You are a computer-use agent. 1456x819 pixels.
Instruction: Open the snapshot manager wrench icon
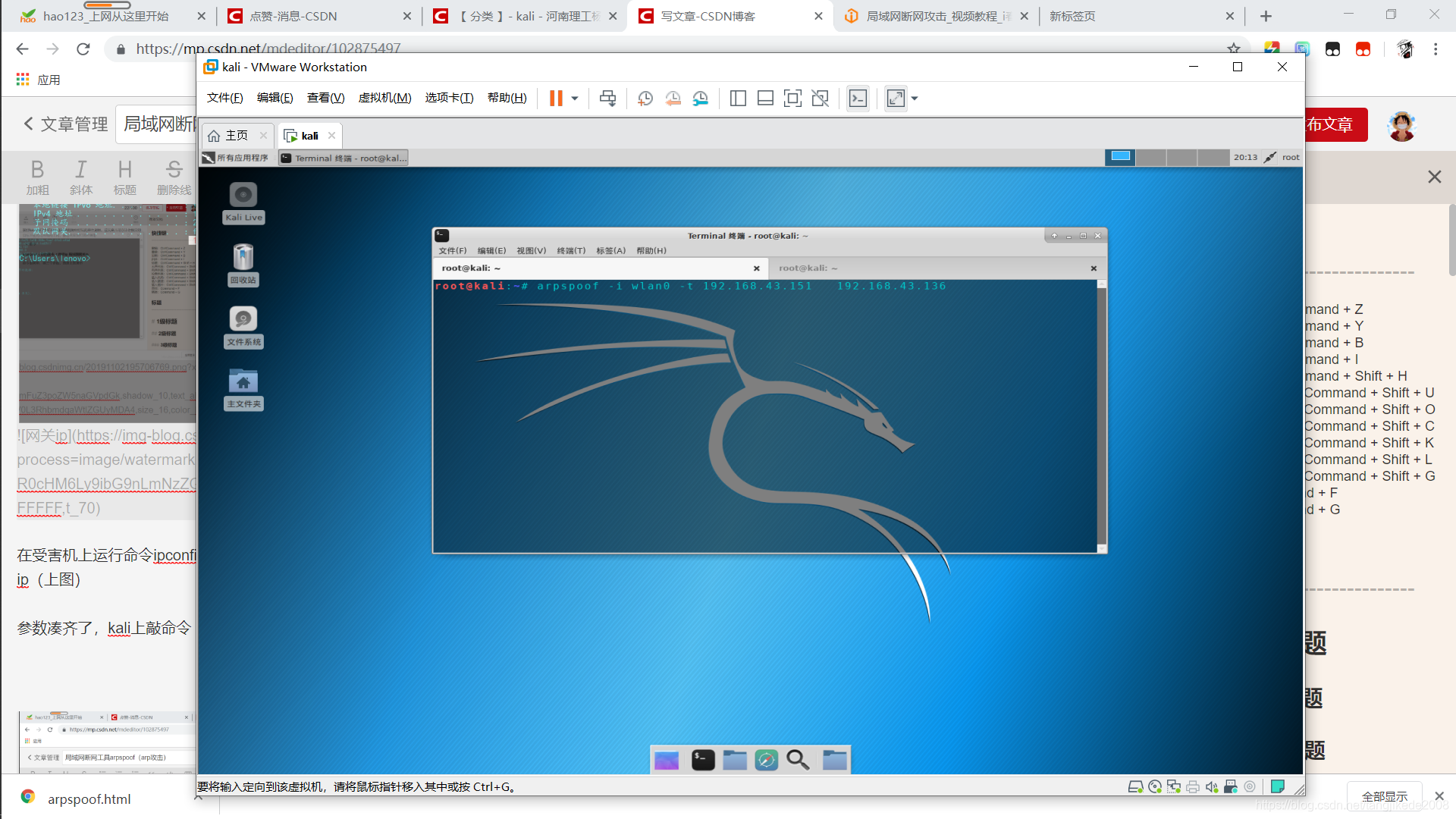tap(700, 99)
